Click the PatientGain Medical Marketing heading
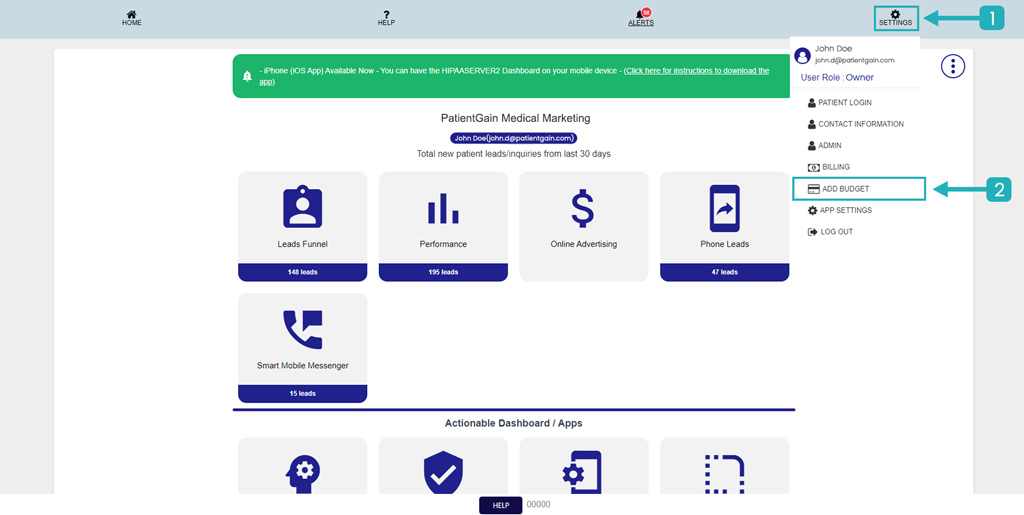The width and height of the screenshot is (1024, 515). 515,118
